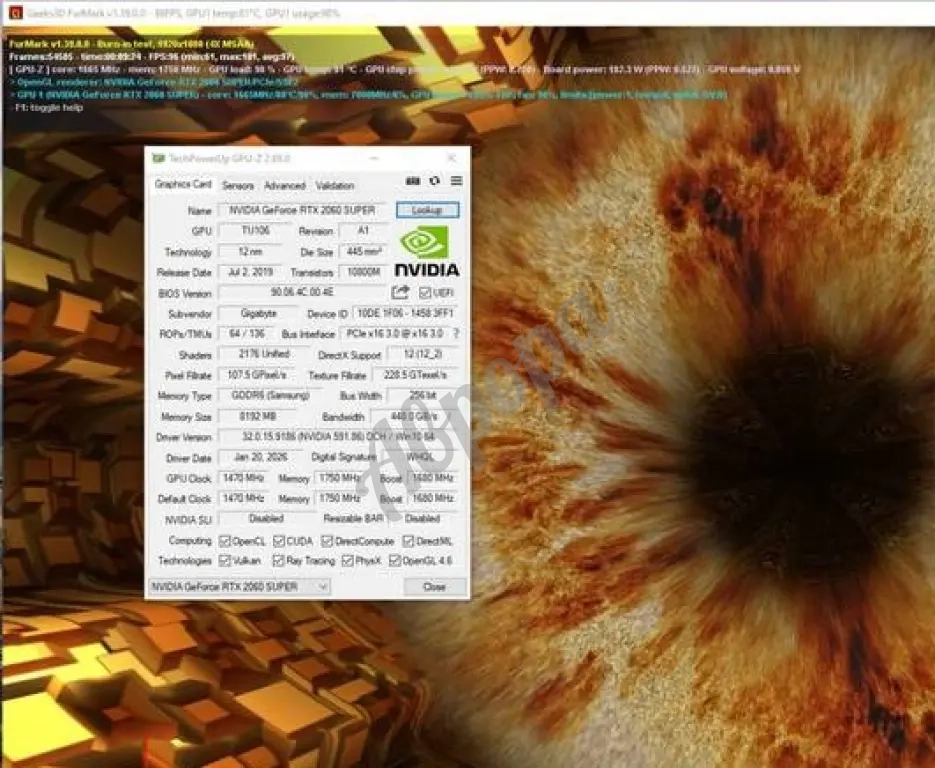935x768 pixels.
Task: Click the FurMark burn-in test header line
Action: pyautogui.click(x=131, y=44)
